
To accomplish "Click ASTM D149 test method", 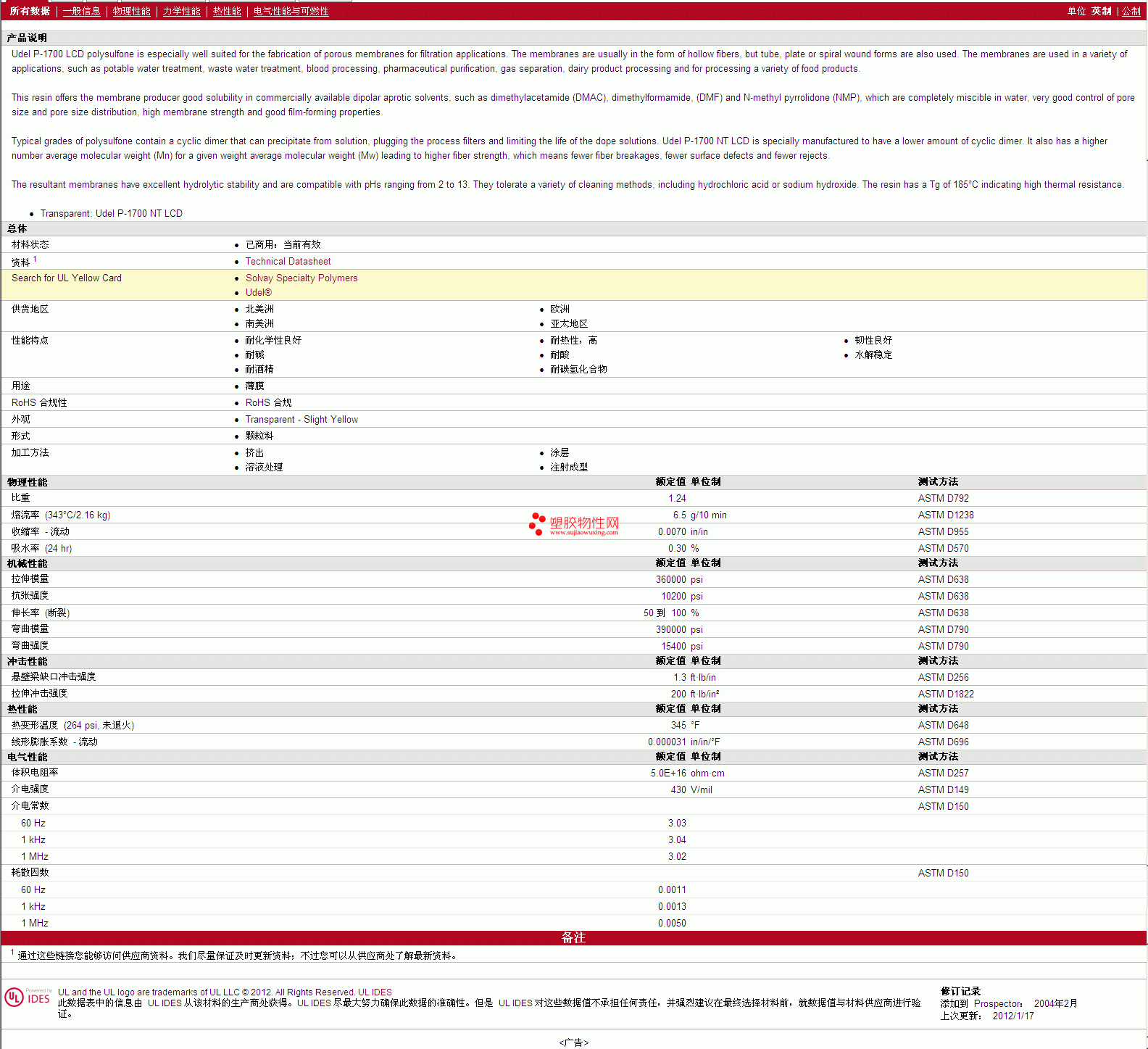I will tap(943, 789).
